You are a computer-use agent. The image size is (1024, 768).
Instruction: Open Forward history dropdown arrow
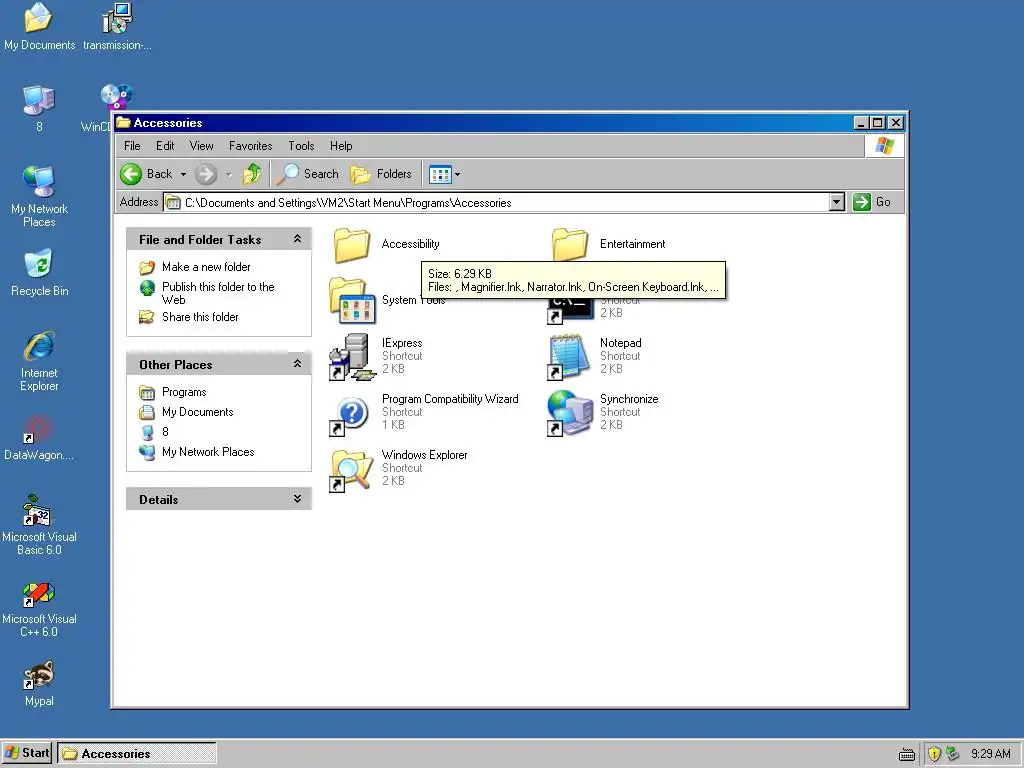tap(229, 174)
